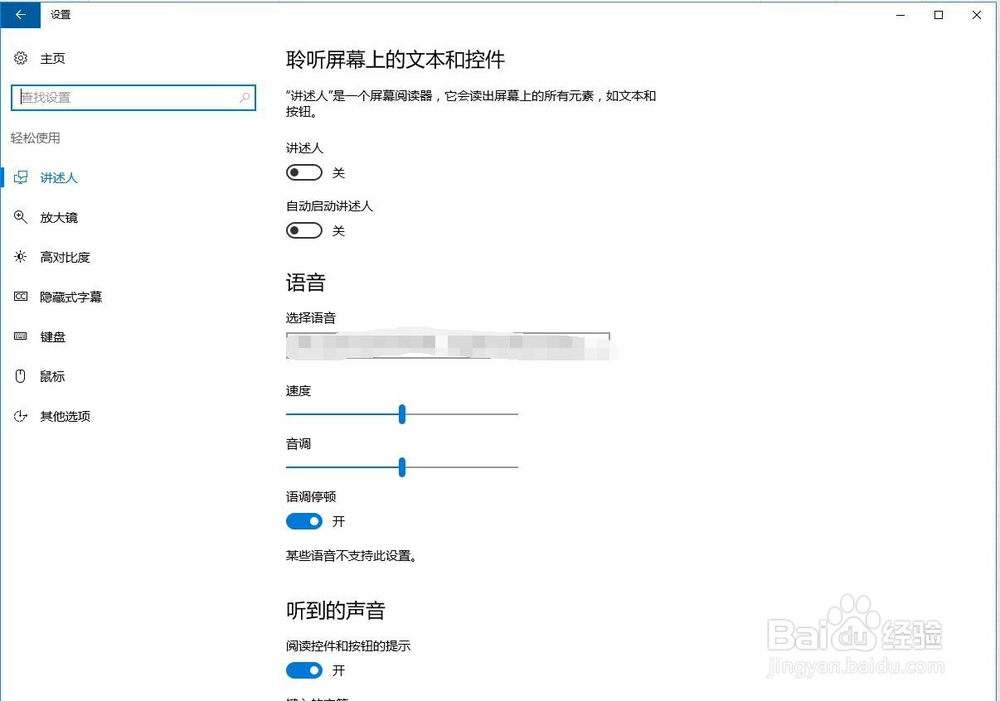The height and width of the screenshot is (701, 1000).
Task: Disable the 语调停顿 intonation pause switch
Action: tap(304, 521)
